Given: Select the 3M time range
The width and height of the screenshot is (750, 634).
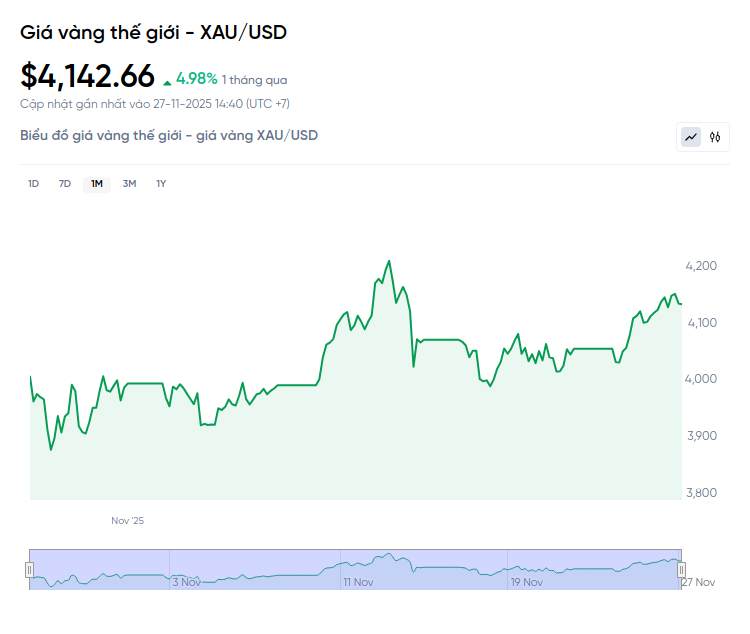Looking at the screenshot, I should (x=129, y=183).
